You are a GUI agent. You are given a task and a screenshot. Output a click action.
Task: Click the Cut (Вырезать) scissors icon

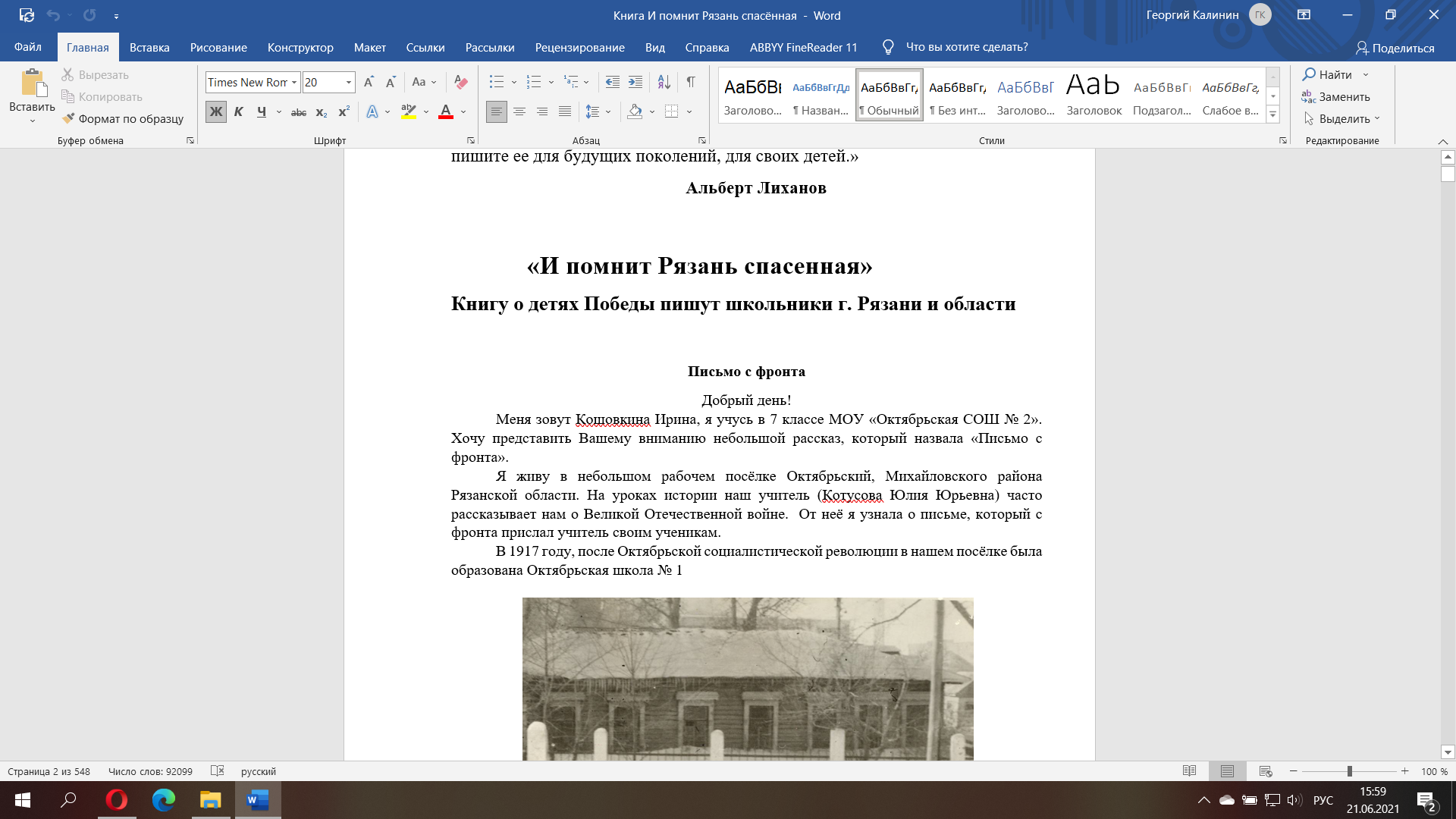pyautogui.click(x=67, y=75)
